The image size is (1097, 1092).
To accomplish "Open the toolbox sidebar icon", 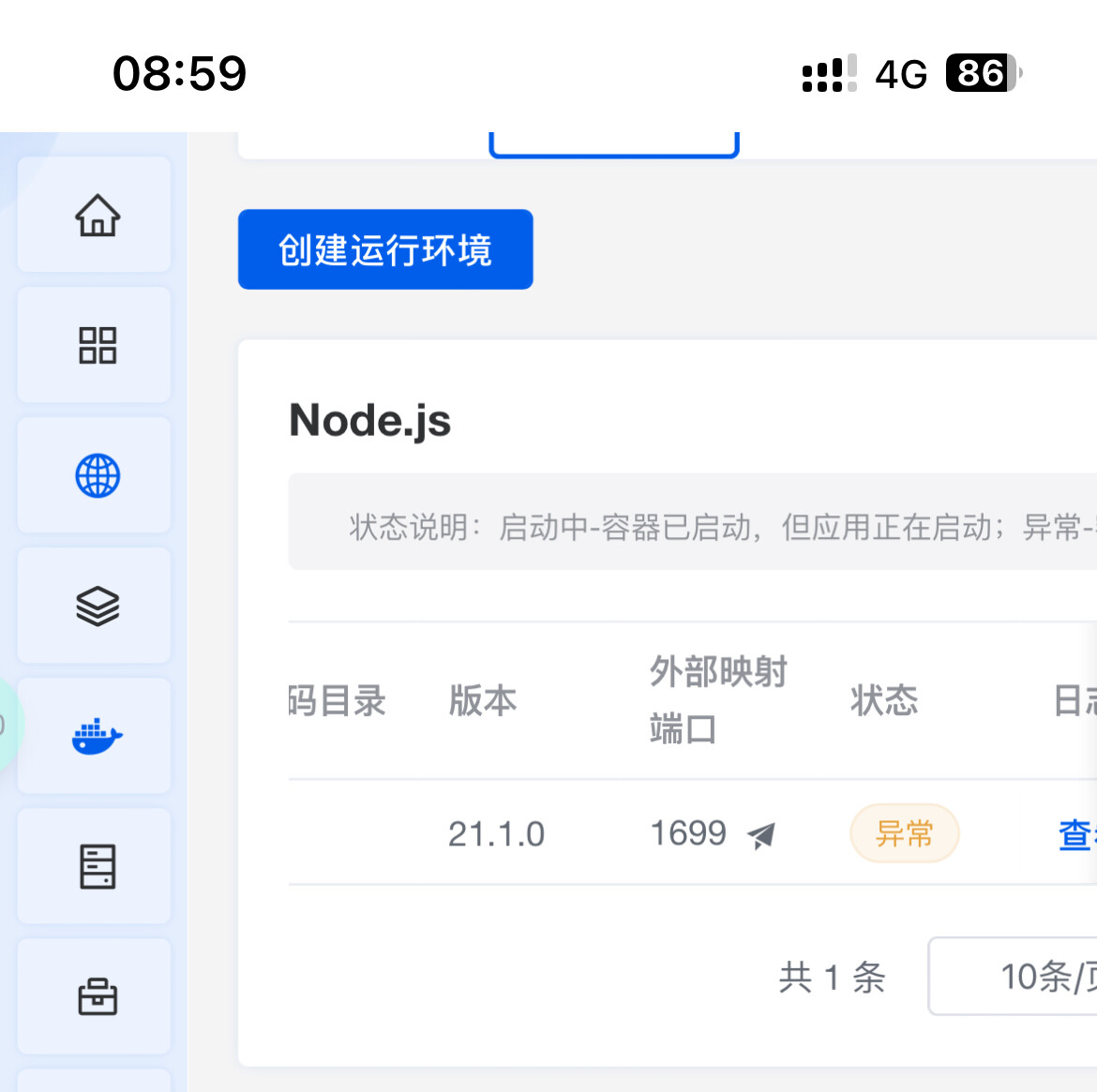I will [x=98, y=997].
